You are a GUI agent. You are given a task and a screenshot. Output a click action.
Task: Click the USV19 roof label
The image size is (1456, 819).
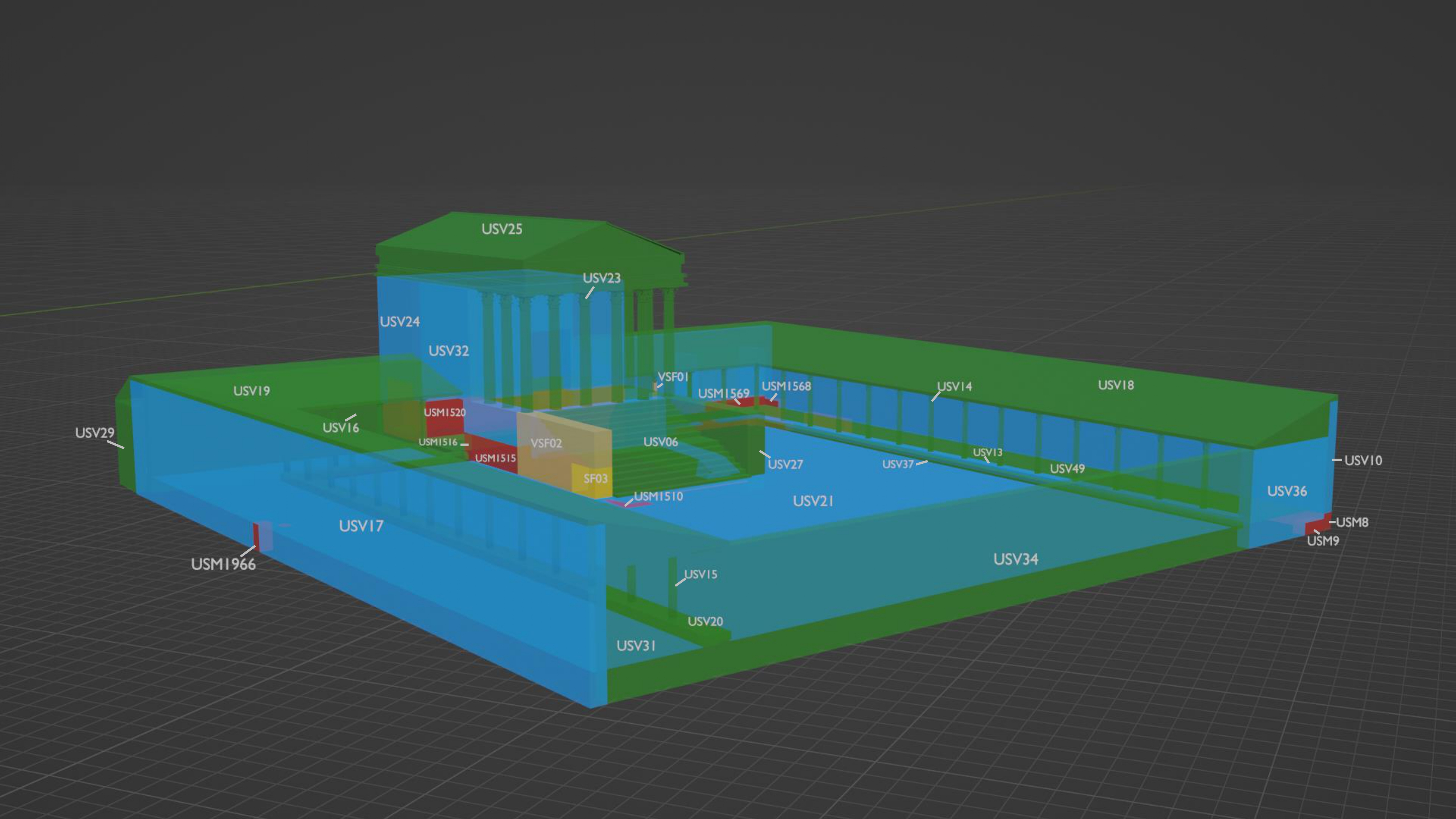coord(251,391)
